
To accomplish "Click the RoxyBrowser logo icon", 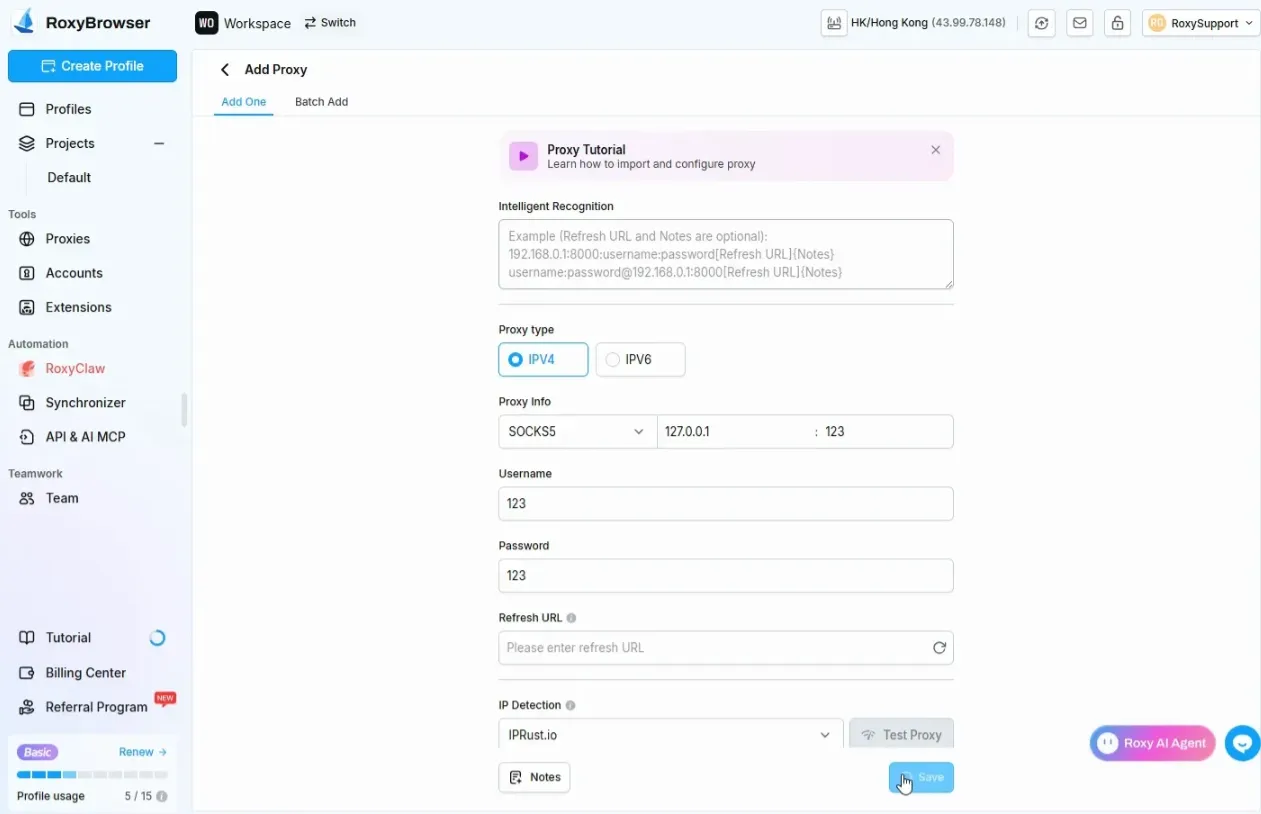I will (x=22, y=21).
